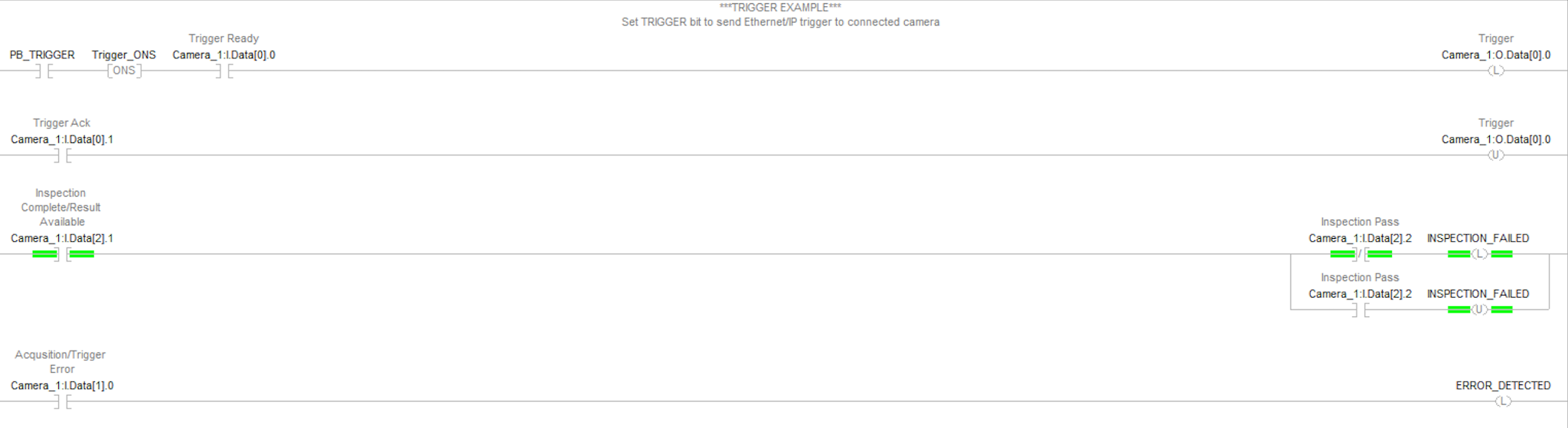Select the Trigger Ready contact Camera_1:I.Data[0].0
Image resolution: width=1568 pixels, height=428 pixels.
click(x=224, y=71)
